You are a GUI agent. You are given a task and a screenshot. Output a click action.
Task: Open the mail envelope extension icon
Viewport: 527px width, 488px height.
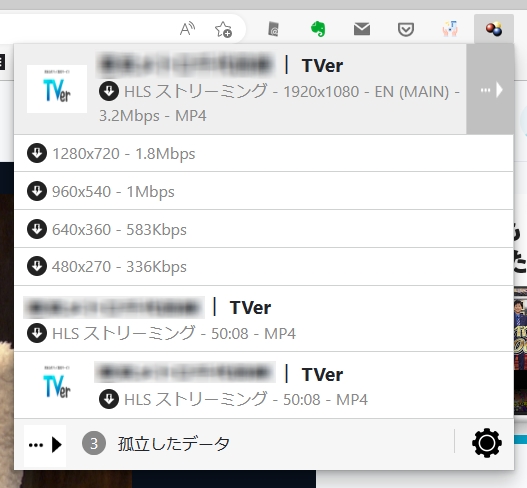(362, 29)
